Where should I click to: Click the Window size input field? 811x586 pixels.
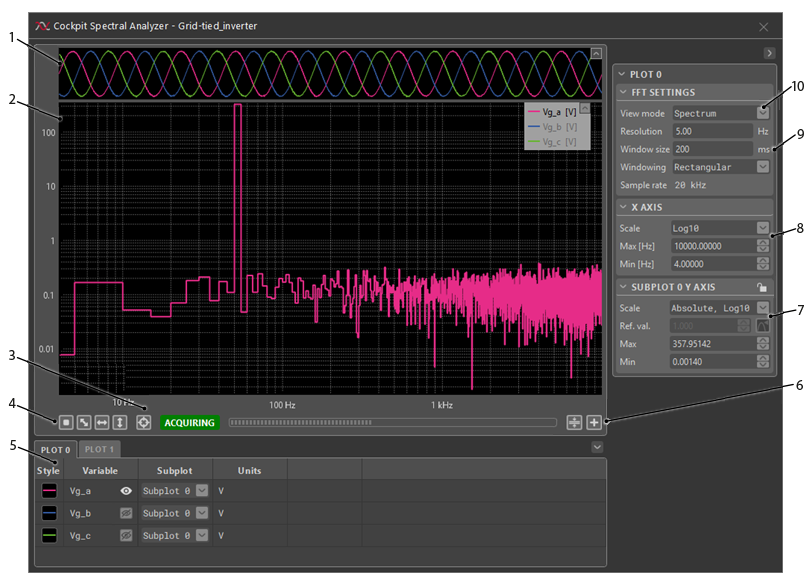[711, 149]
